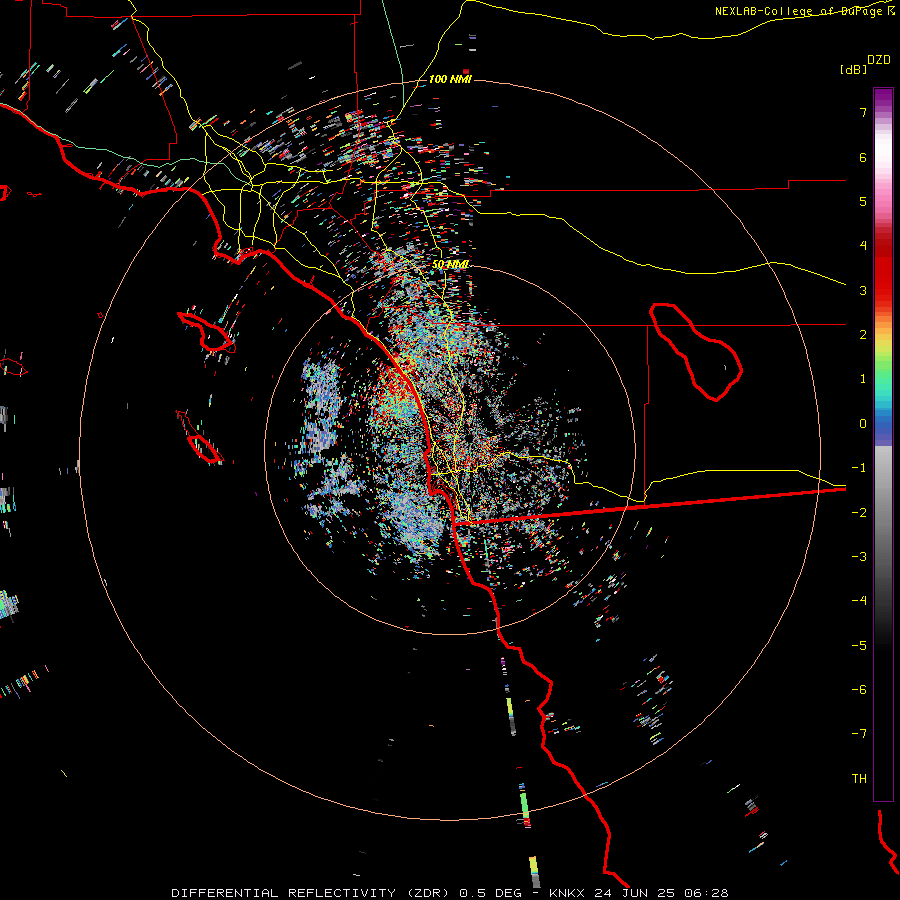Click the TH label on the scale
The height and width of the screenshot is (900, 900).
tap(859, 779)
